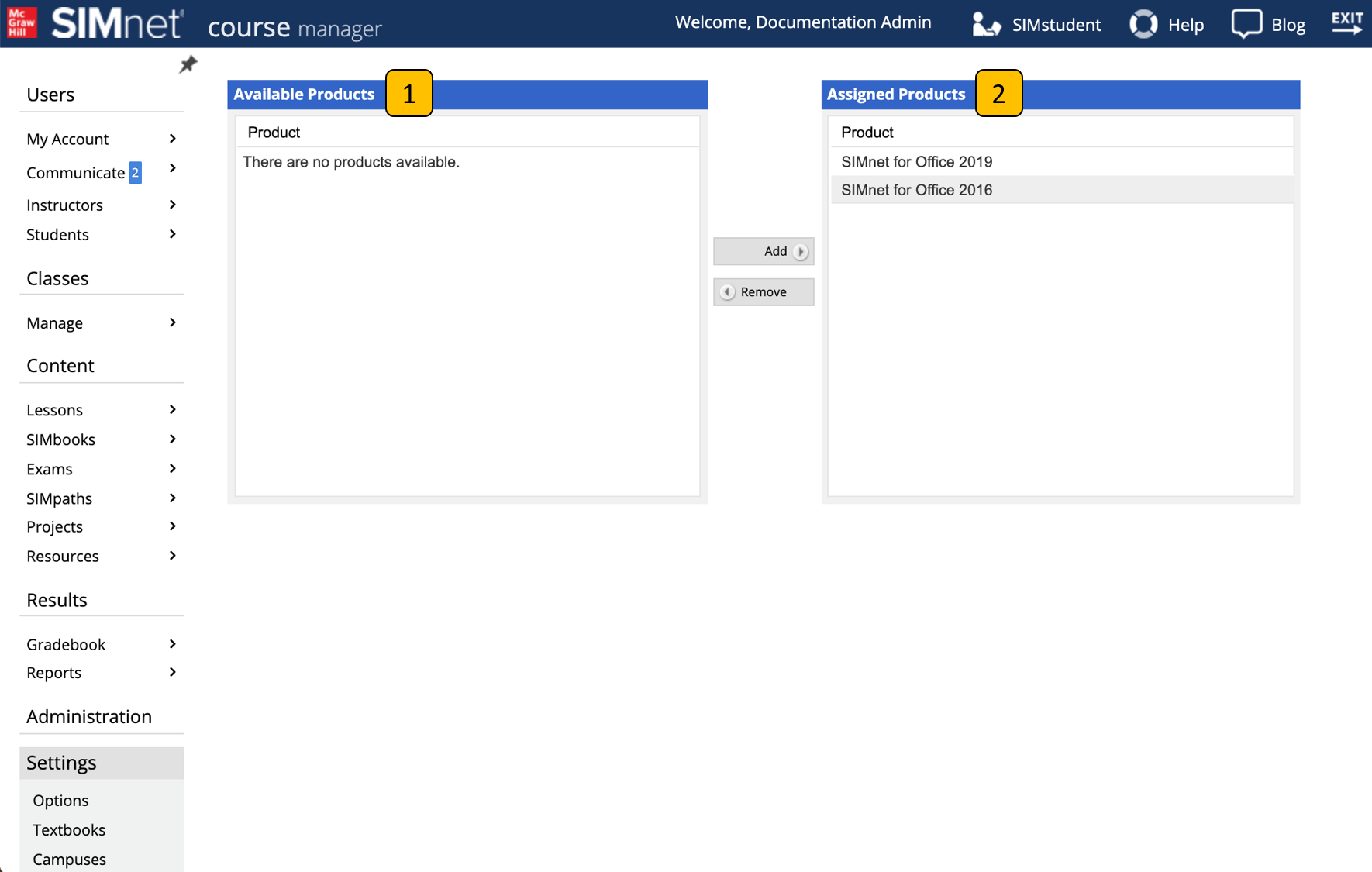1372x872 pixels.
Task: Click the Blog link text
Action: [x=1288, y=26]
